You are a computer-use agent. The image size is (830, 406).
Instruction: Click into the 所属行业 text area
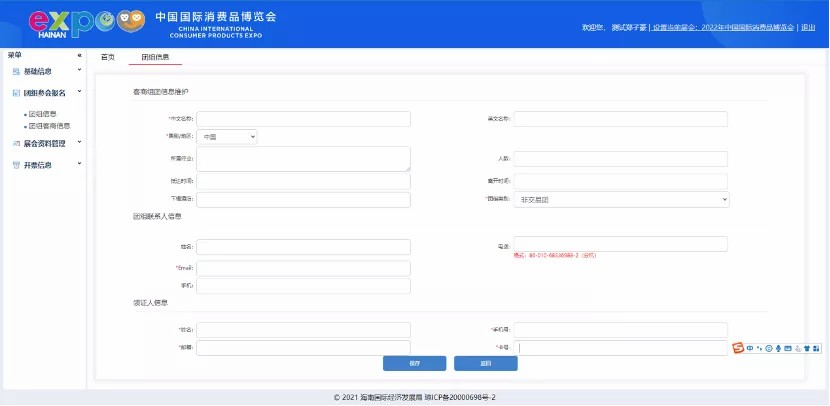coord(303,159)
